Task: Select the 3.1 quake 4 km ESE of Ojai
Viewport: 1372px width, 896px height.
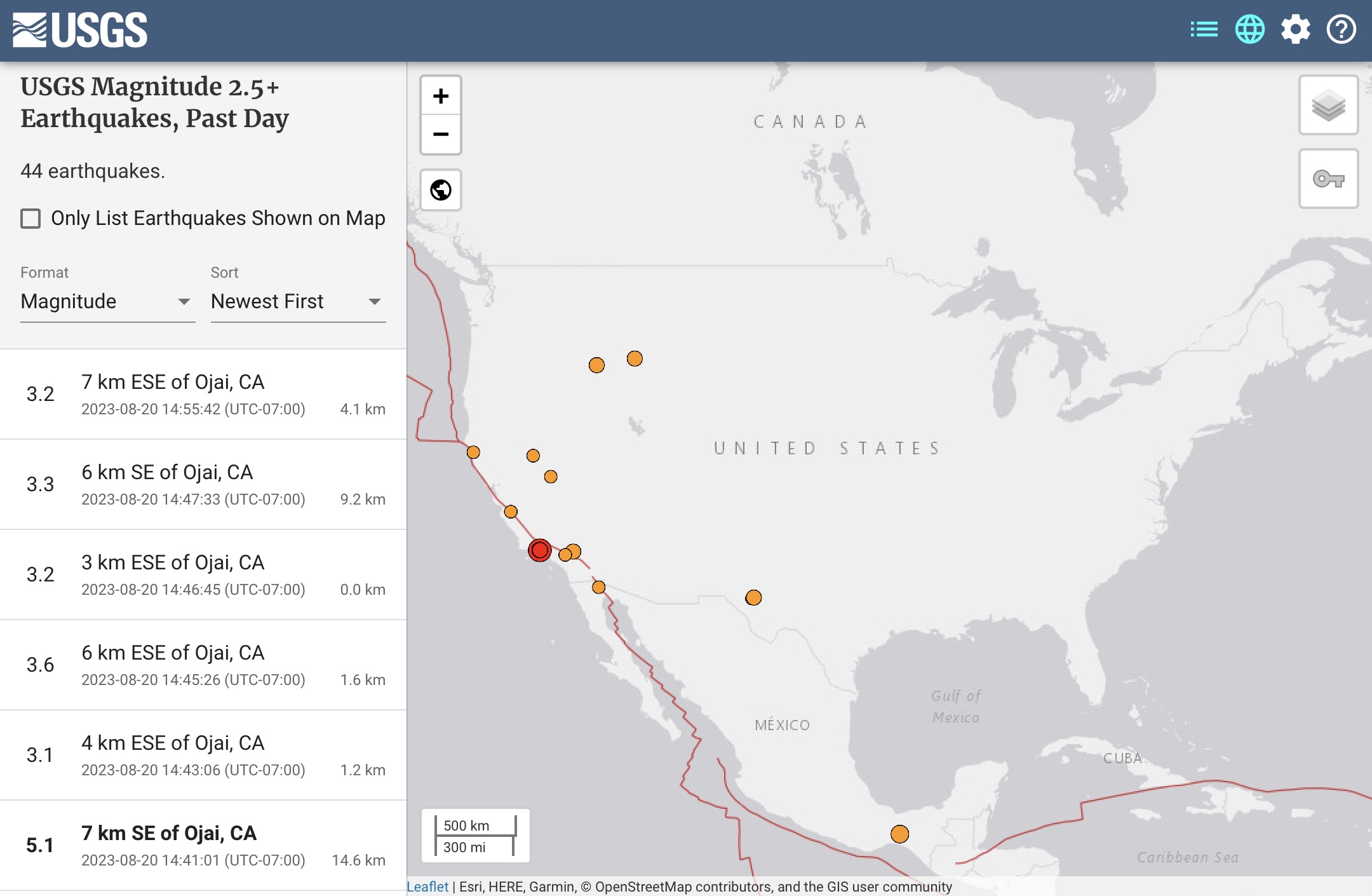Action: point(203,755)
